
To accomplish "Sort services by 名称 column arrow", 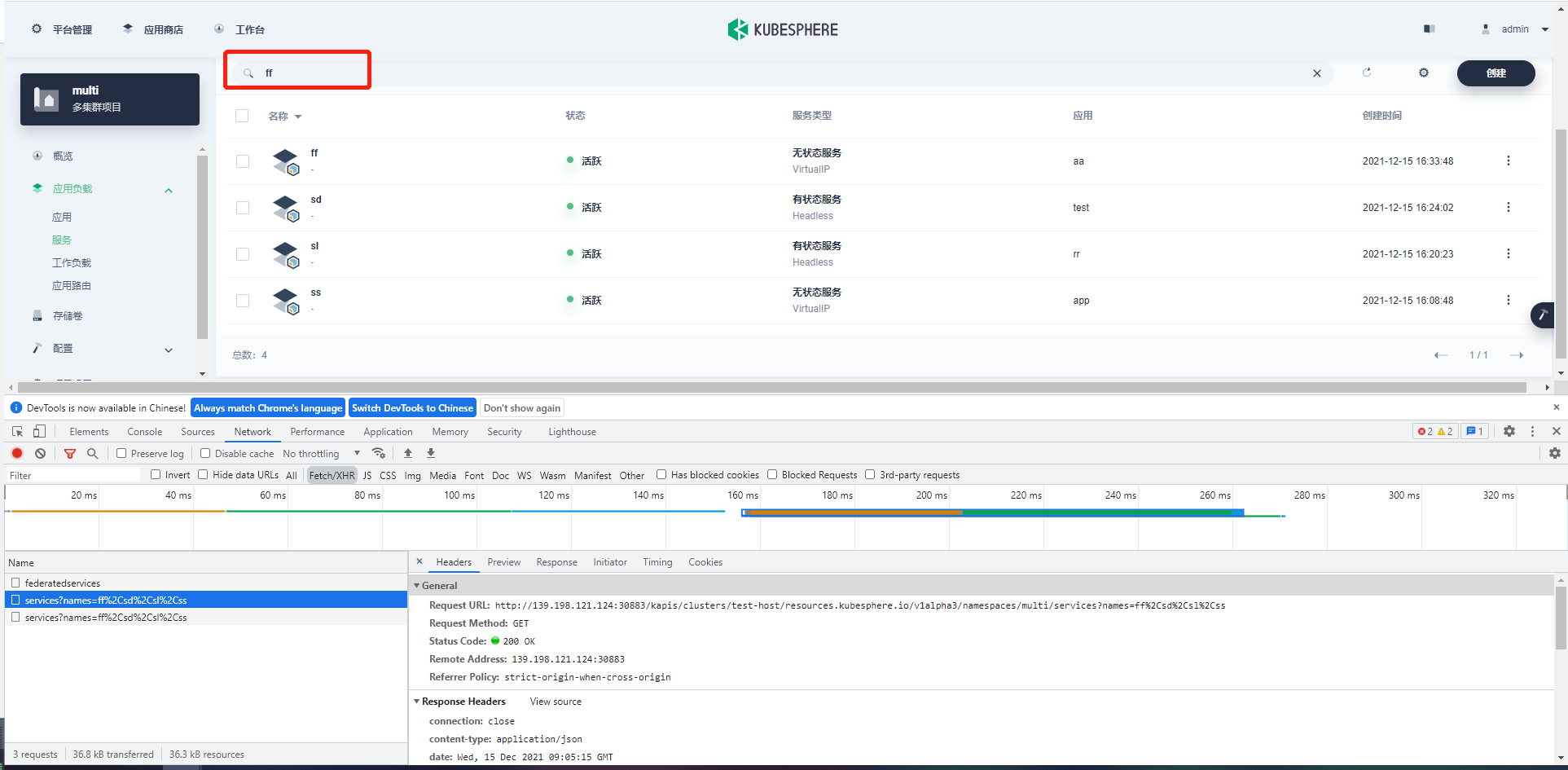I will pyautogui.click(x=296, y=116).
